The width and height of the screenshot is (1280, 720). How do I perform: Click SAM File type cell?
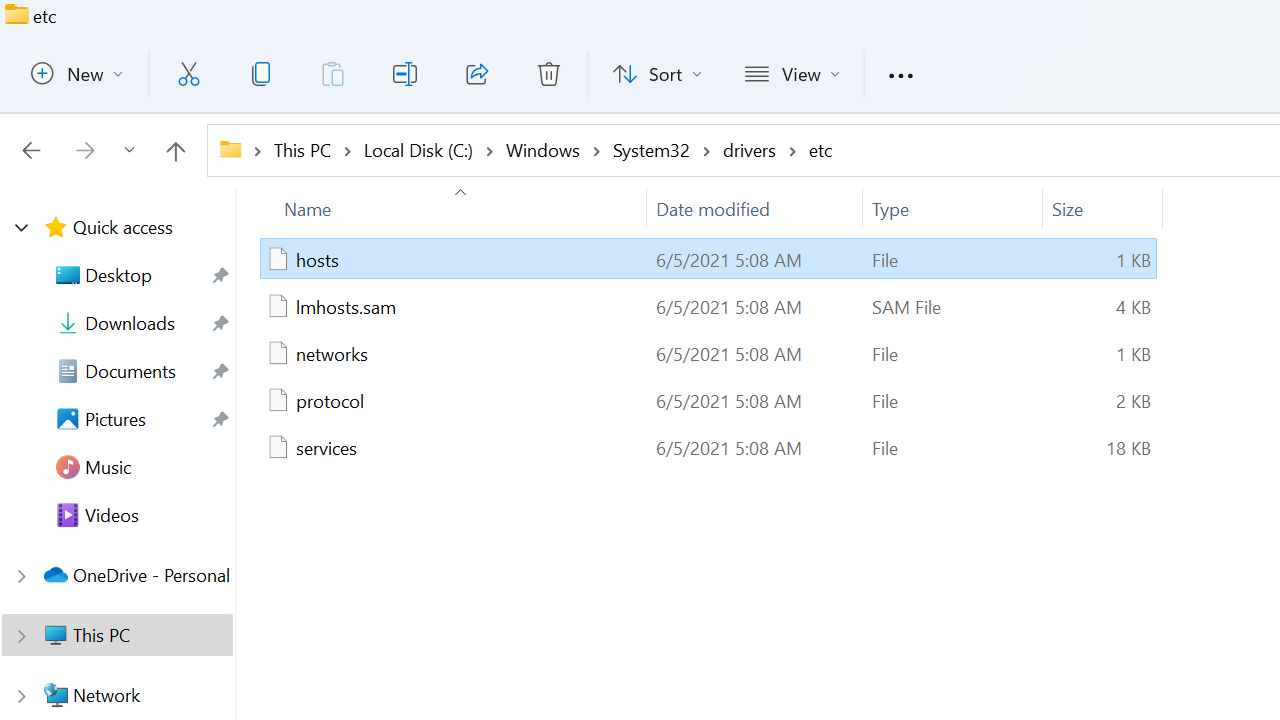906,307
